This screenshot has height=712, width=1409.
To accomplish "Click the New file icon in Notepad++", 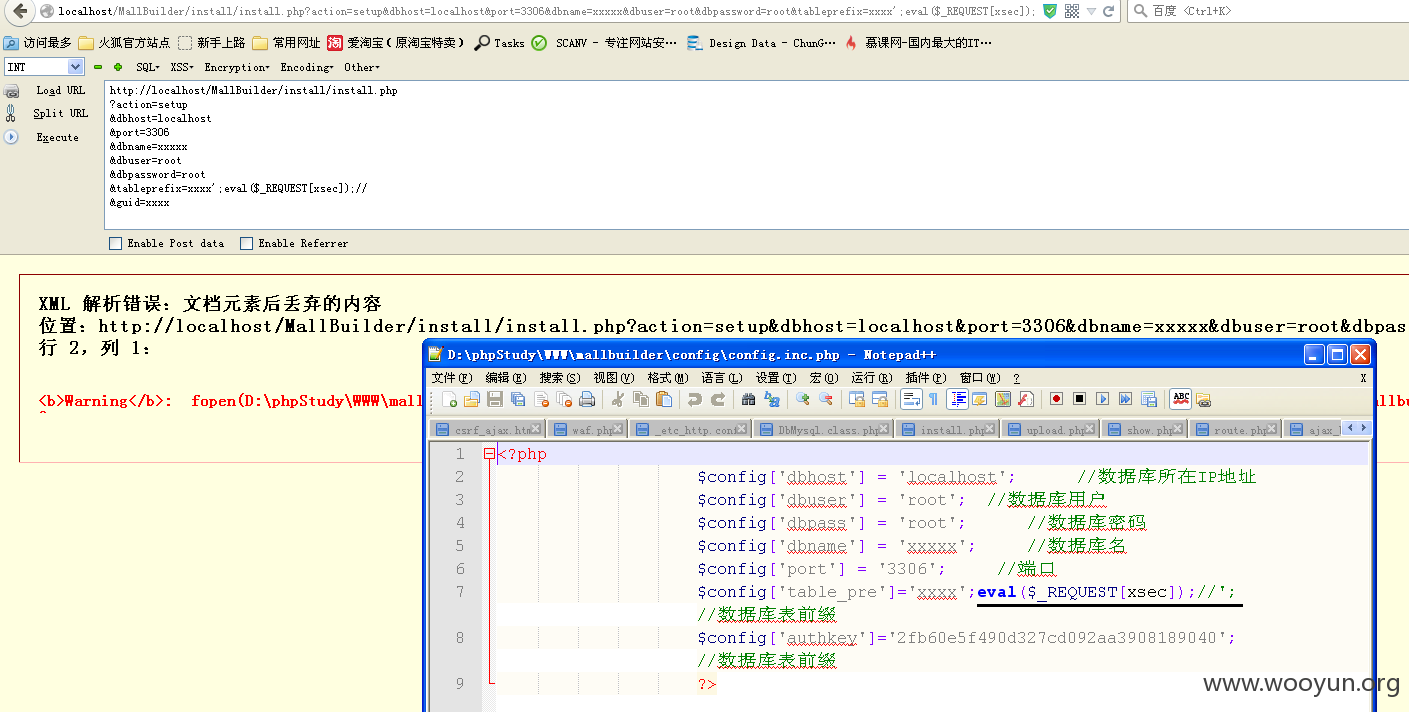I will coord(450,399).
